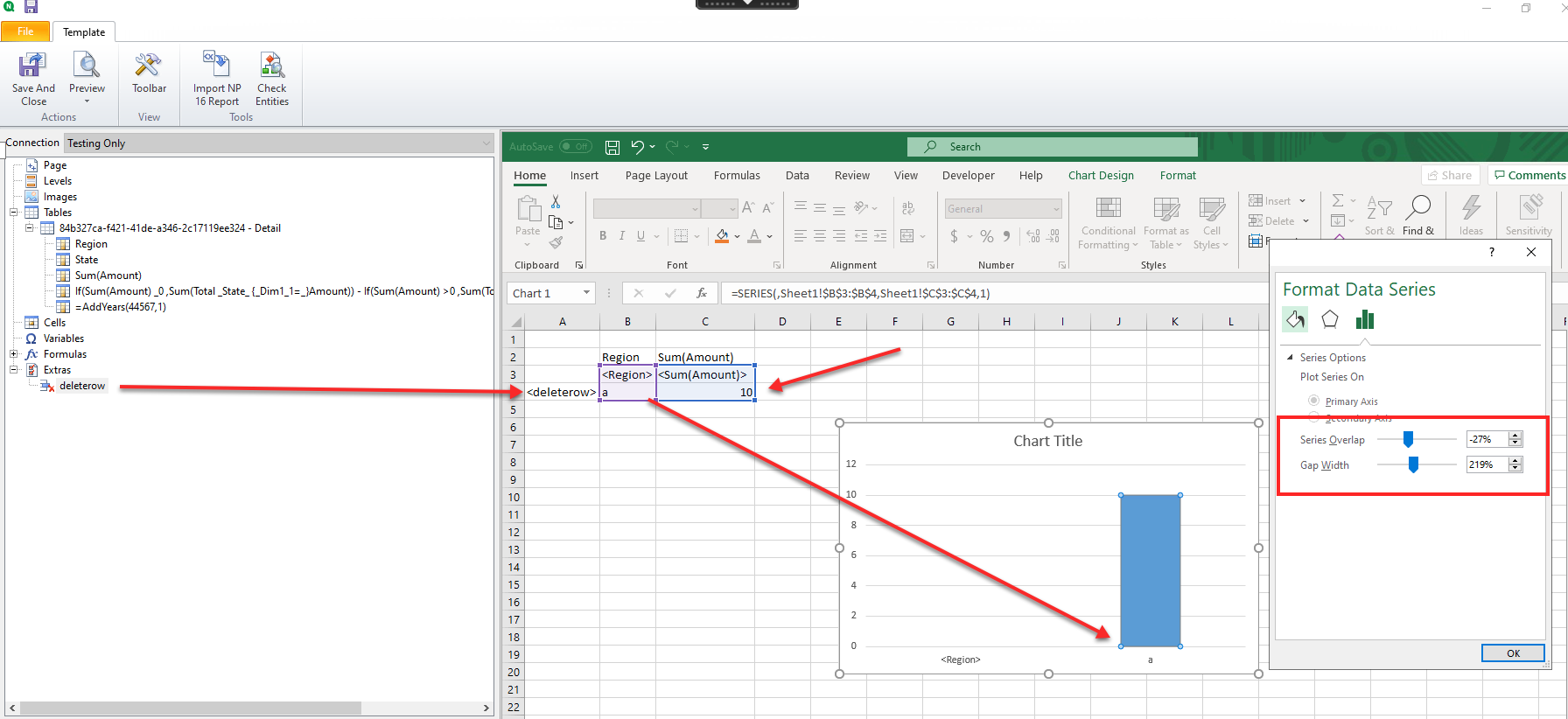1568x719 pixels.
Task: Toggle bold formatting in Font group
Action: click(x=603, y=236)
